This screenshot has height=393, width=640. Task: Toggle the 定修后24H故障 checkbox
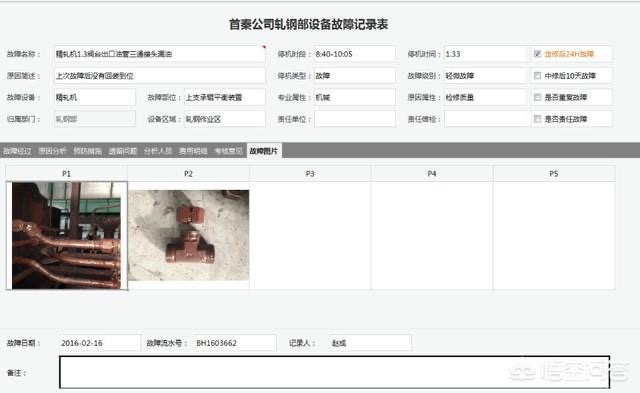538,54
